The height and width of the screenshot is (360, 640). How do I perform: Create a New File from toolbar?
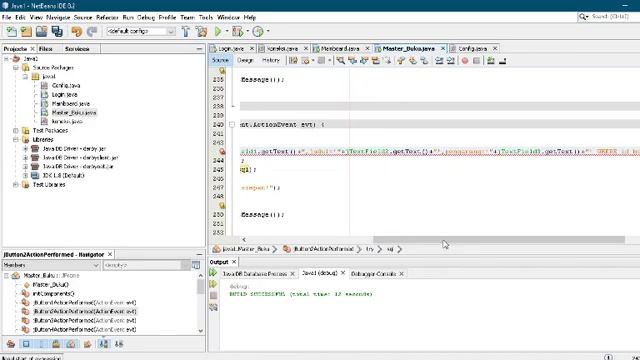[11, 31]
